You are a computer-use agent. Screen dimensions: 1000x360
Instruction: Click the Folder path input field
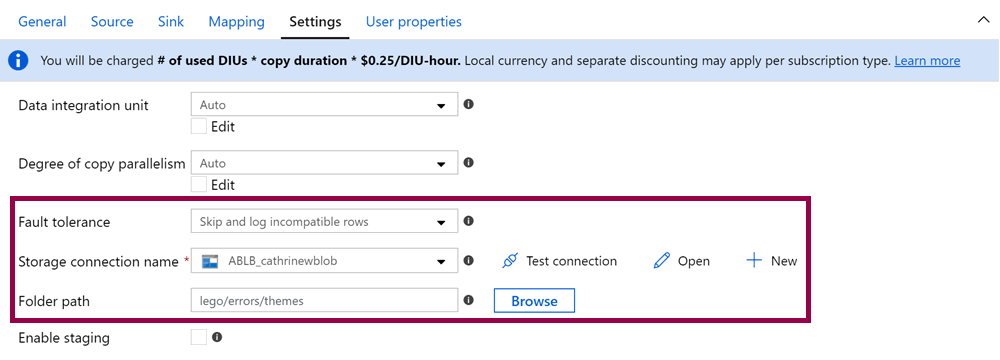(x=324, y=301)
